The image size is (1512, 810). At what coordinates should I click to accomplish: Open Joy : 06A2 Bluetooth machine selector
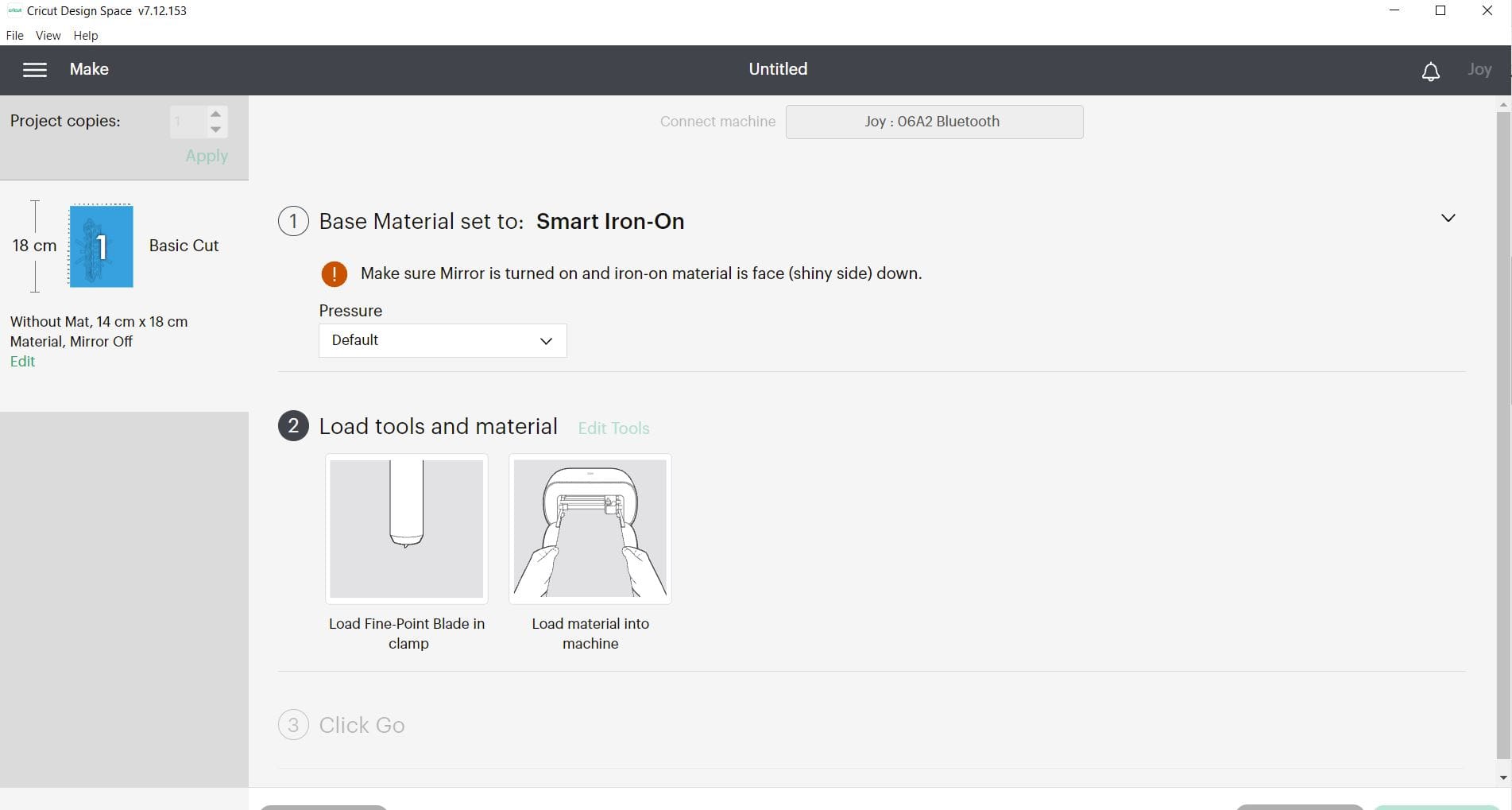(x=934, y=122)
